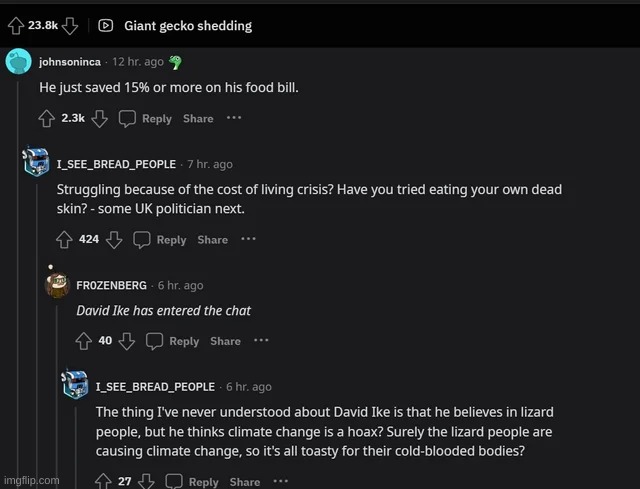Open more options on FR0ZENBERG's comment
This screenshot has width=640, height=489.
coord(260,341)
